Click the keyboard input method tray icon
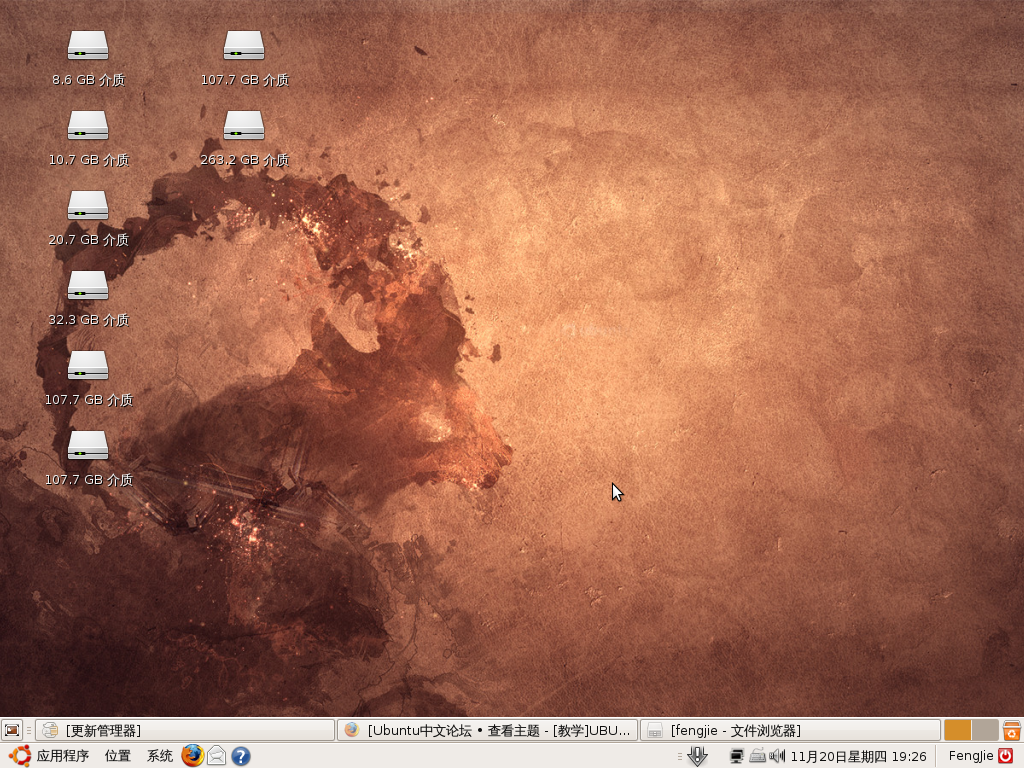This screenshot has height=768, width=1024. (x=758, y=756)
